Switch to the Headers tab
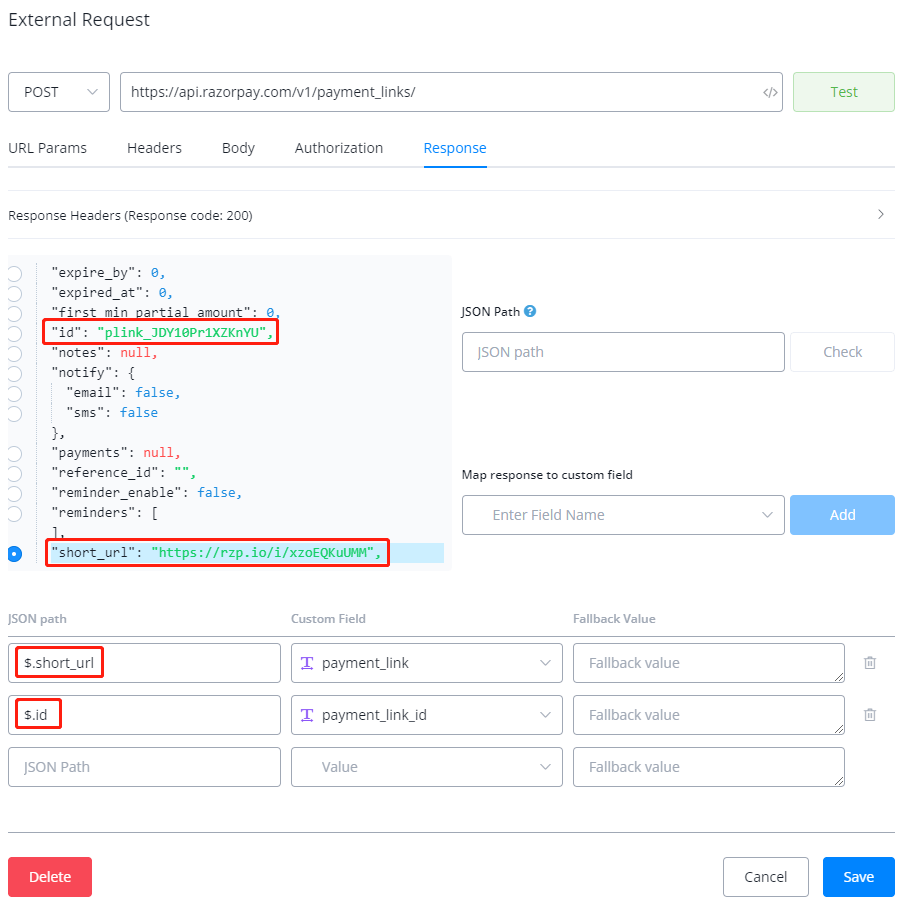Image resolution: width=907 pixels, height=903 pixels. [154, 148]
